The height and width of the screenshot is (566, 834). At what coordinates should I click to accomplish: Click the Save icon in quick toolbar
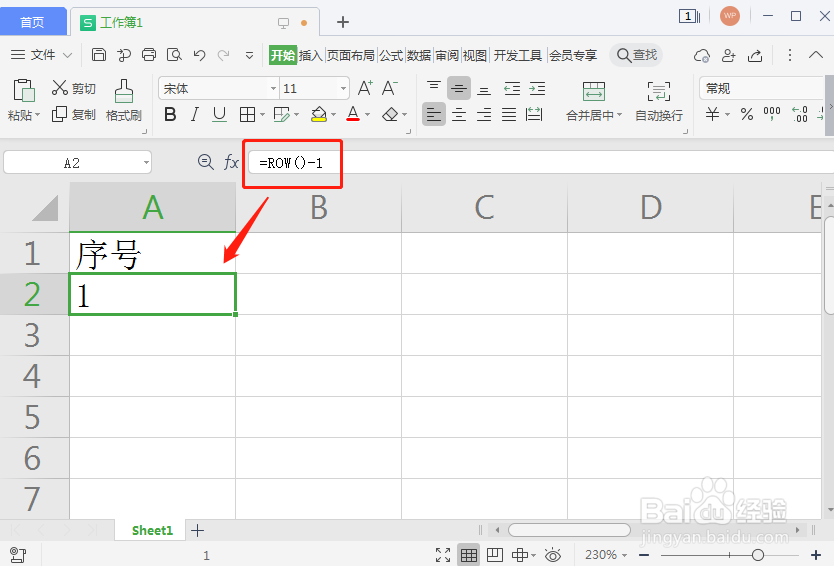point(98,55)
